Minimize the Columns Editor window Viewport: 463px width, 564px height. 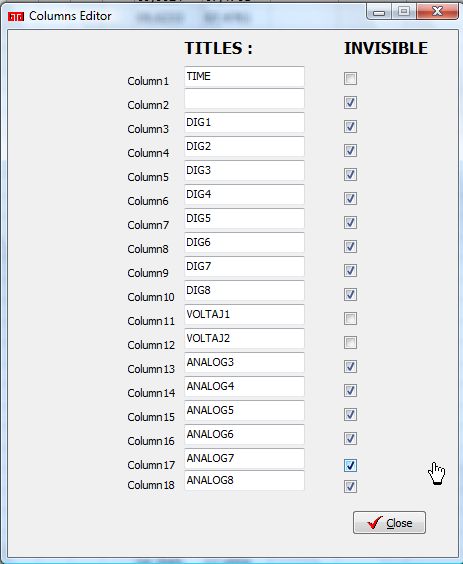tap(379, 12)
